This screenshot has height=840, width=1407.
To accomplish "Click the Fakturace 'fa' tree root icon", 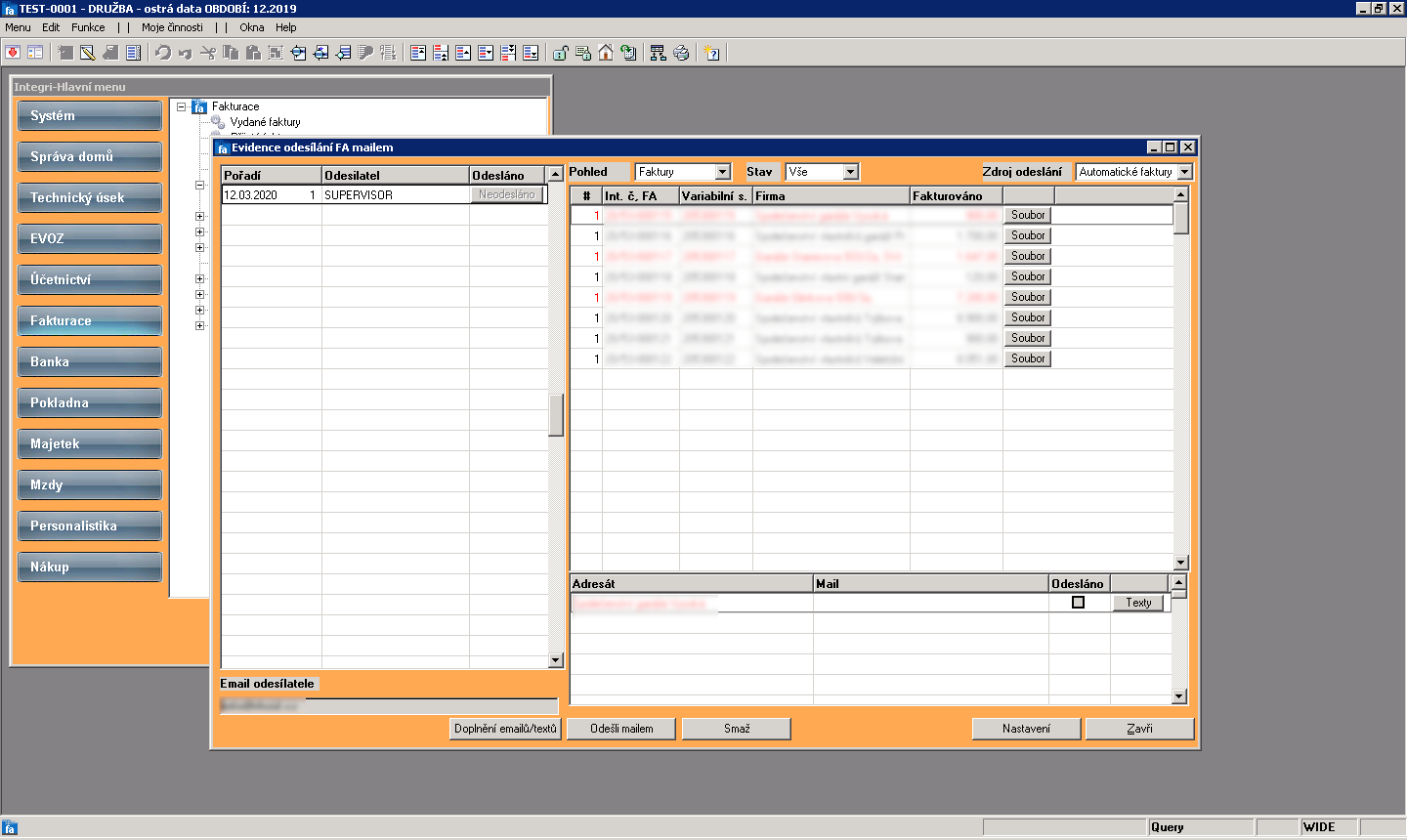I will tap(199, 106).
